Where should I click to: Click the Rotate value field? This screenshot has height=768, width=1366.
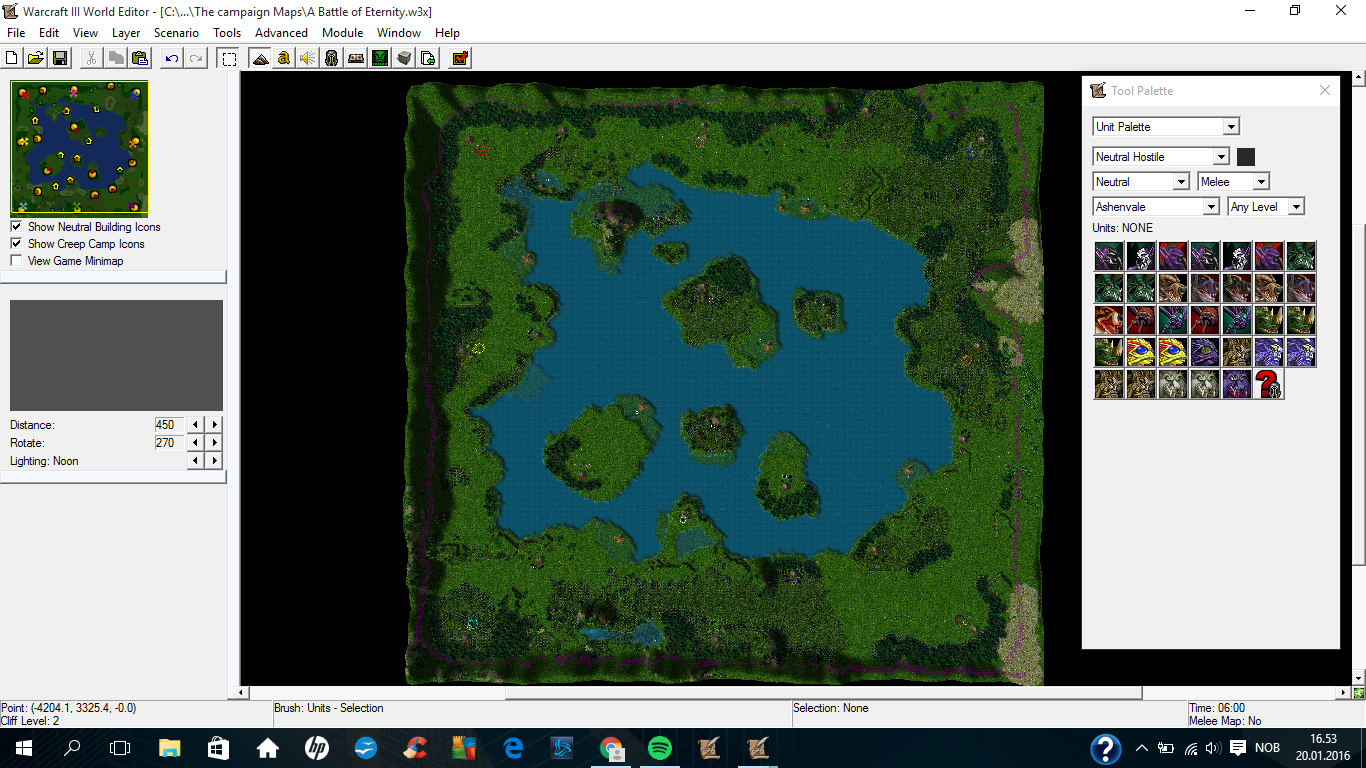coord(170,443)
